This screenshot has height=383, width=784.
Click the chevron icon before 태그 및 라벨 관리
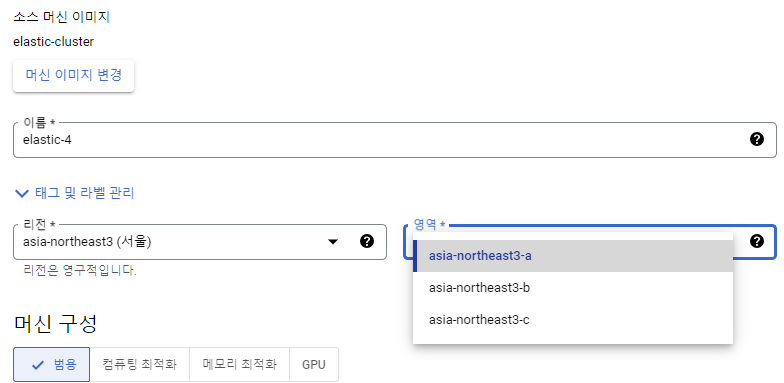pos(22,194)
